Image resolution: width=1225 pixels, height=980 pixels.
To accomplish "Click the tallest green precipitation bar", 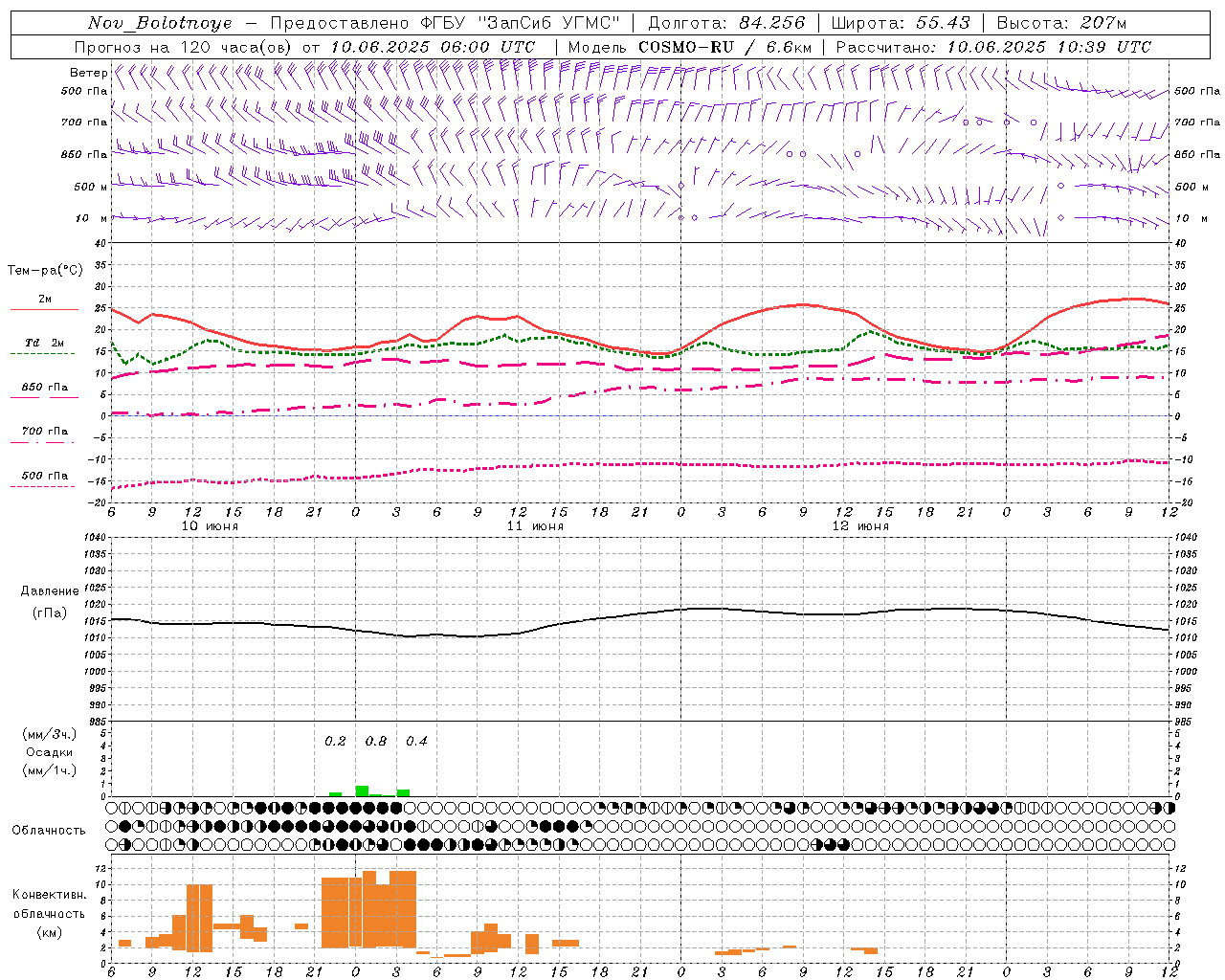I will pos(362,791).
